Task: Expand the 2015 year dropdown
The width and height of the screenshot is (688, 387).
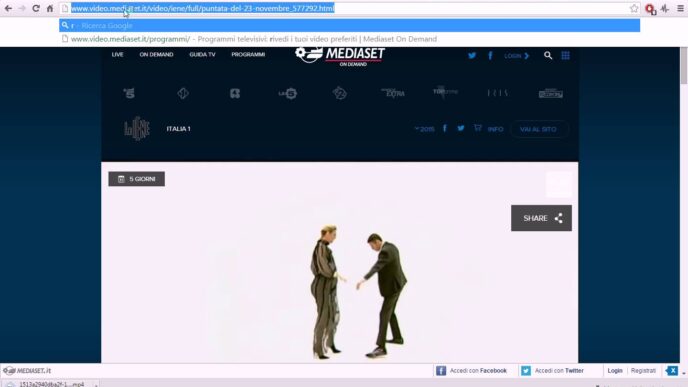Action: click(x=424, y=129)
